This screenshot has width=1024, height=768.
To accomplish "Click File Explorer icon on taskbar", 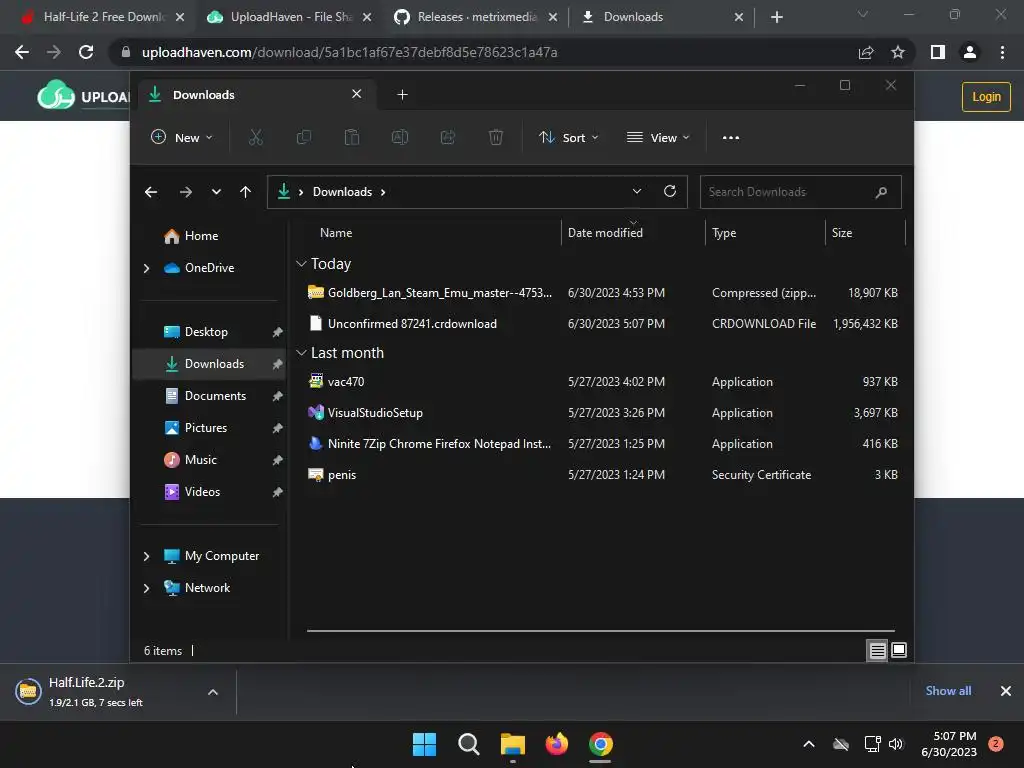I will tap(513, 744).
